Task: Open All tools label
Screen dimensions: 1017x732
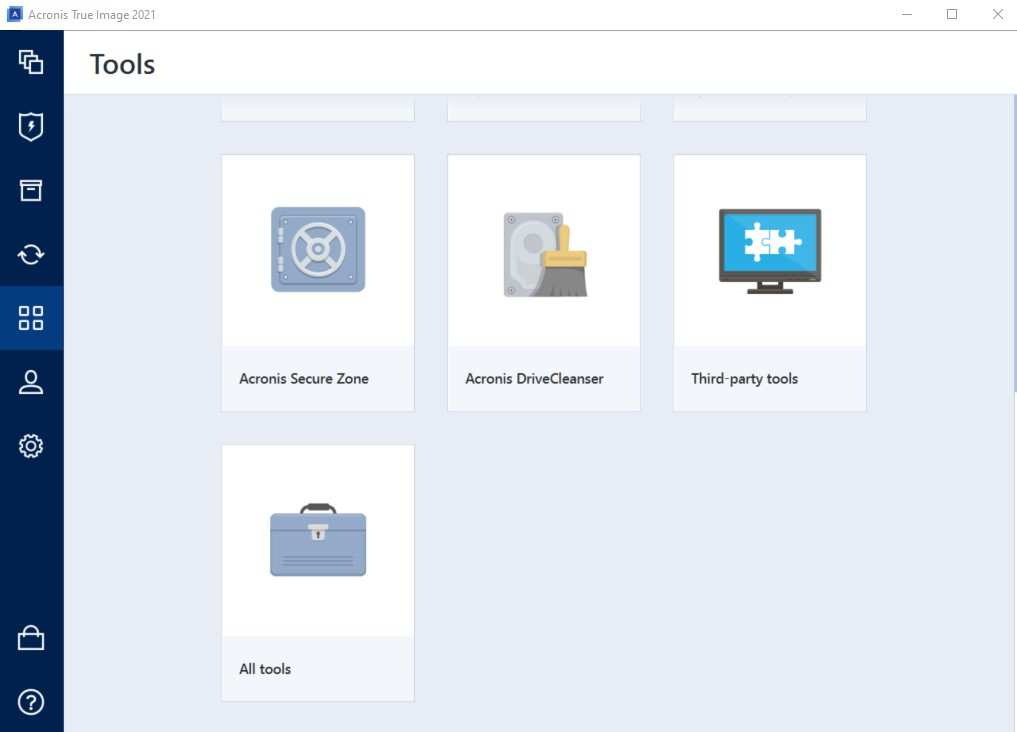Action: click(x=265, y=669)
